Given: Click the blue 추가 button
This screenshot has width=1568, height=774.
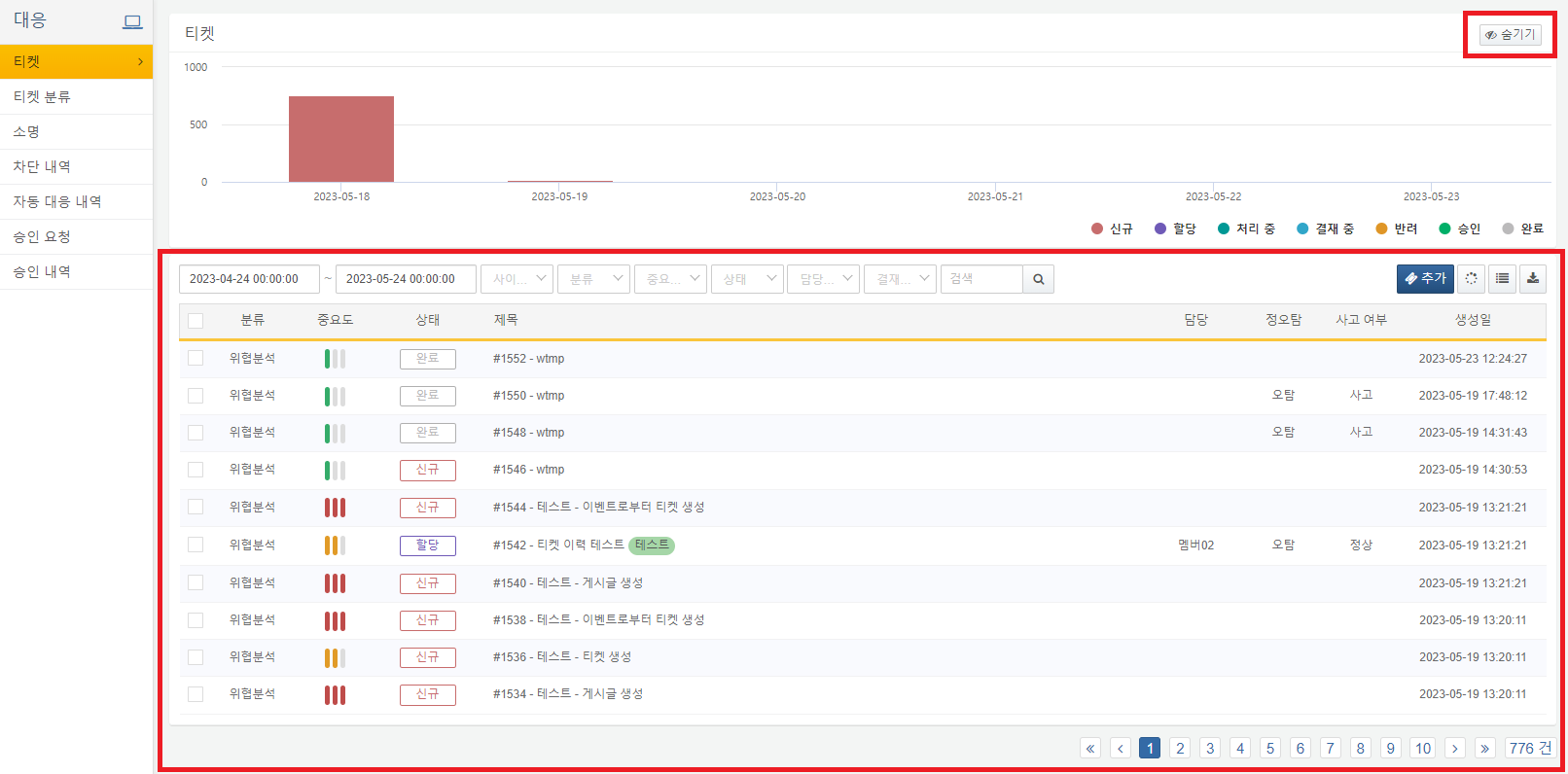Looking at the screenshot, I should click(1425, 279).
